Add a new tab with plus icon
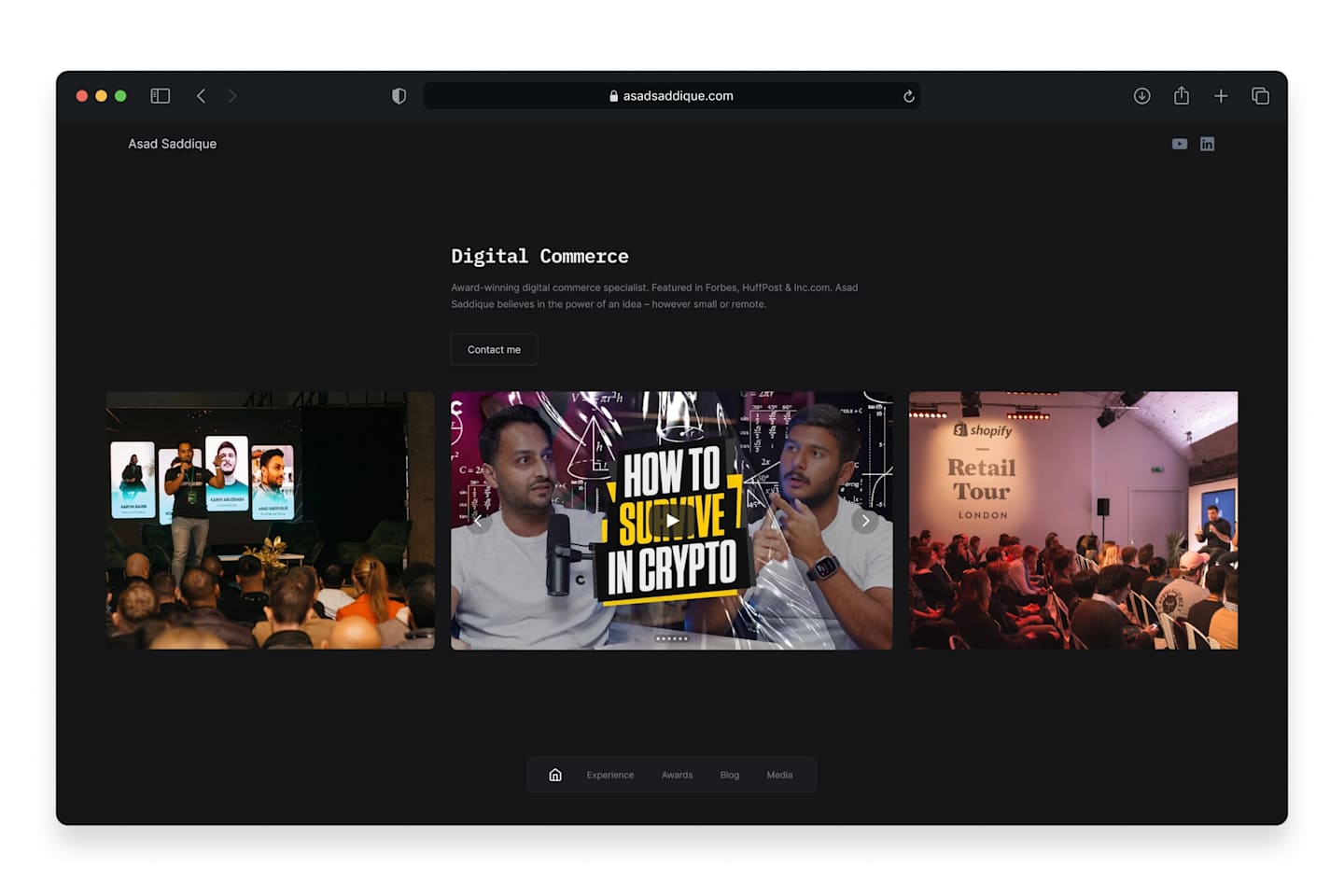Viewport: 1344px width, 896px height. (1221, 96)
